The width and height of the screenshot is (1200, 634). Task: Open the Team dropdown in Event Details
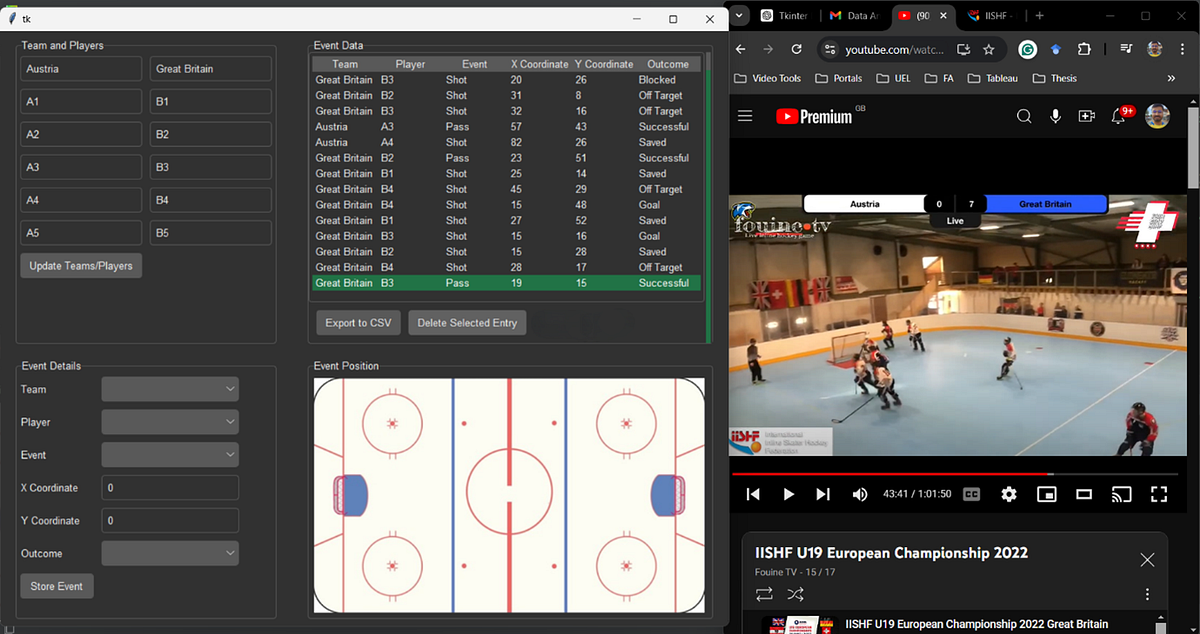click(x=170, y=389)
